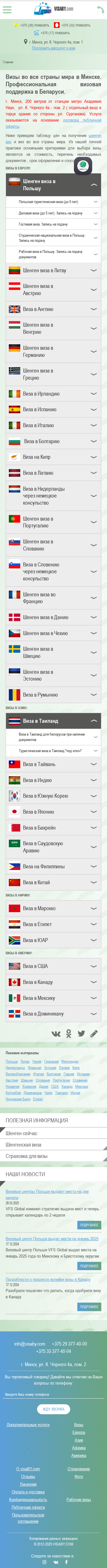Share via VK icon below visa list
This screenshot has height=1568, width=107.
pos(56,1034)
